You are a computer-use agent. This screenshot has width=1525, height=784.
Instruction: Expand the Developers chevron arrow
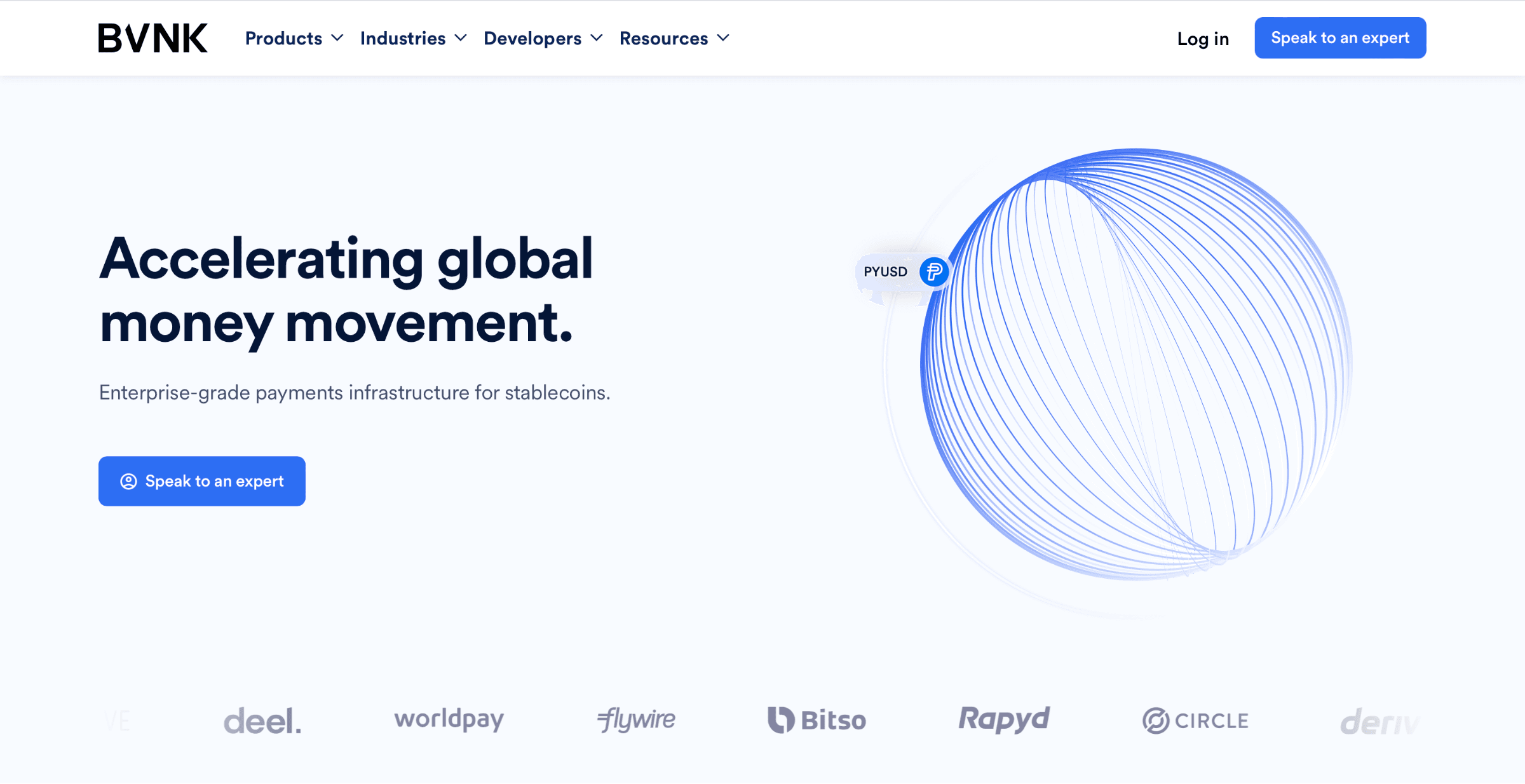pos(597,38)
